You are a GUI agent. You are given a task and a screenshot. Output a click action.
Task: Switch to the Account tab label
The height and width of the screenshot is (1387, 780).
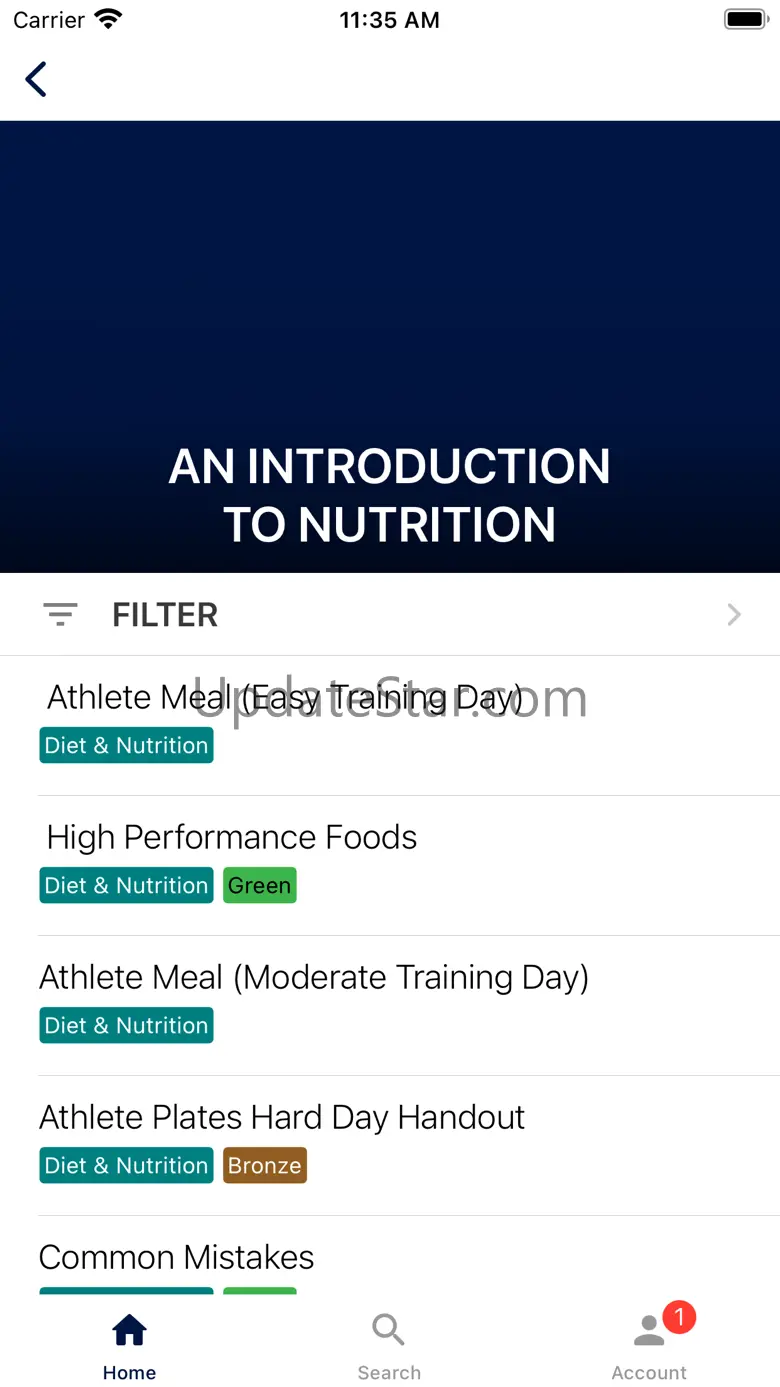pyautogui.click(x=649, y=1373)
